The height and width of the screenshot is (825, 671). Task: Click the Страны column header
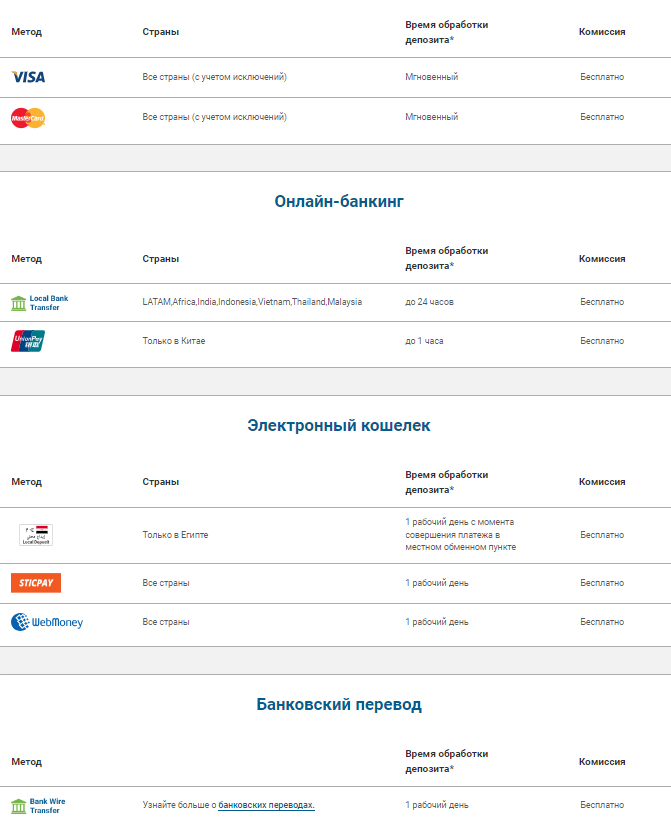159,31
